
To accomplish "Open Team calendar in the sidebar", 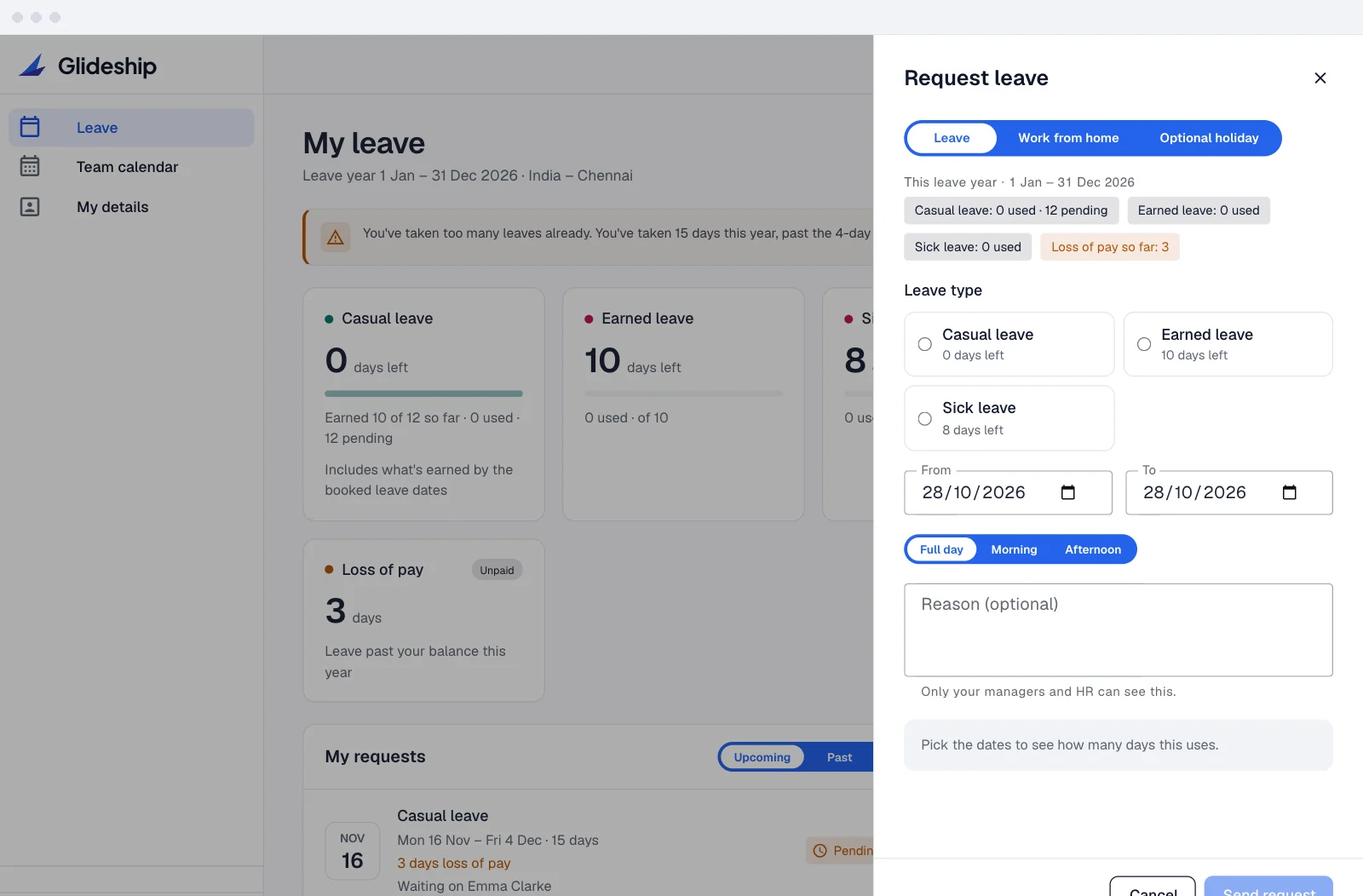I will (x=131, y=167).
